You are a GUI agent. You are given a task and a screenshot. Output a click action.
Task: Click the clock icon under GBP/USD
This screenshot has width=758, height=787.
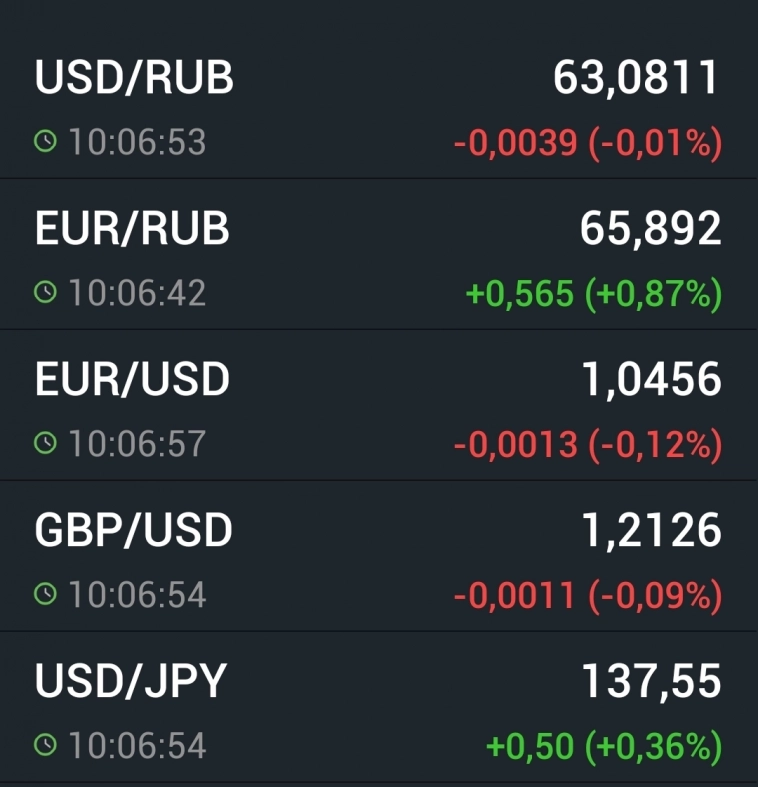coord(45,594)
